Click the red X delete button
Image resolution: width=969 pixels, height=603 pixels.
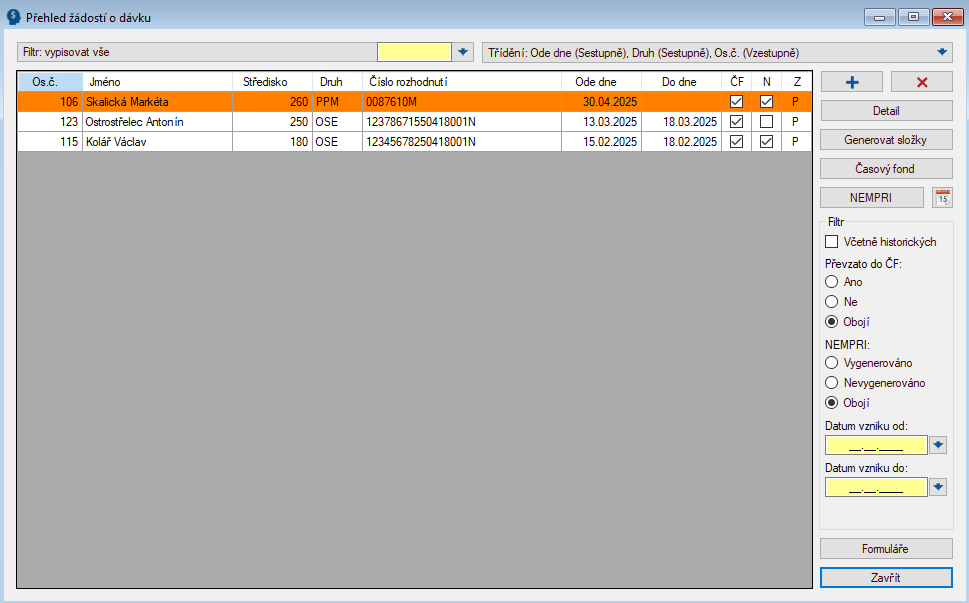(921, 82)
